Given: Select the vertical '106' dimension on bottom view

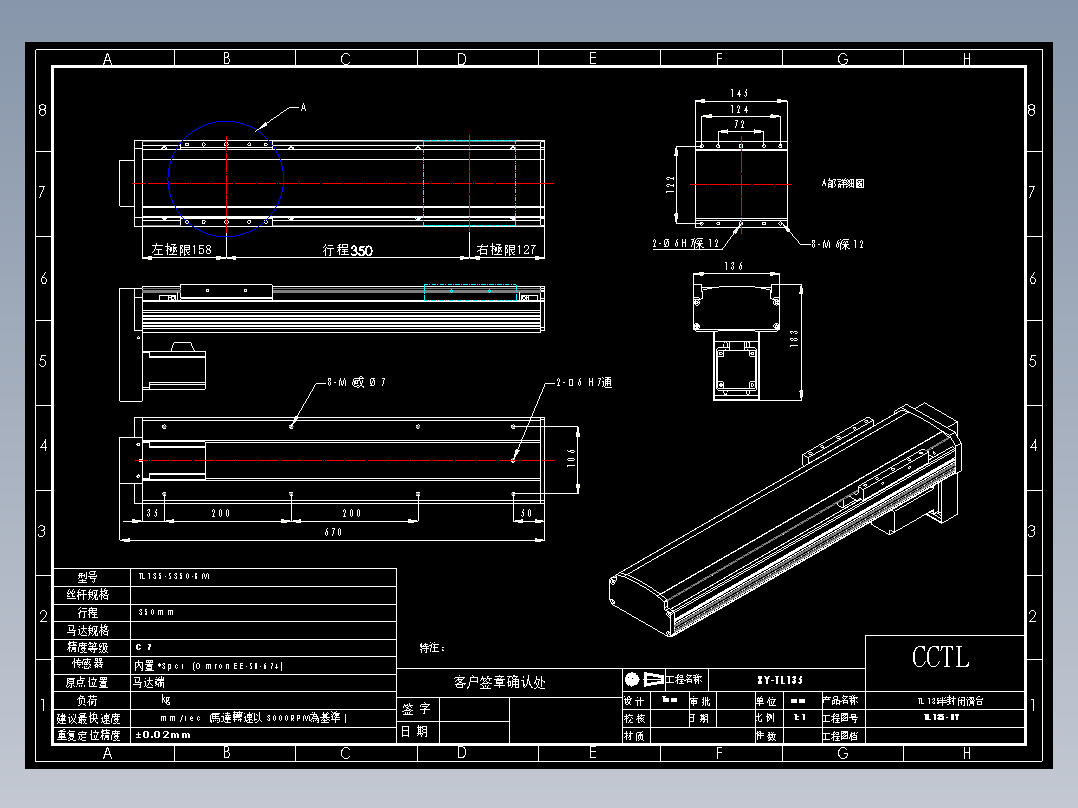Looking at the screenshot, I should (x=571, y=458).
